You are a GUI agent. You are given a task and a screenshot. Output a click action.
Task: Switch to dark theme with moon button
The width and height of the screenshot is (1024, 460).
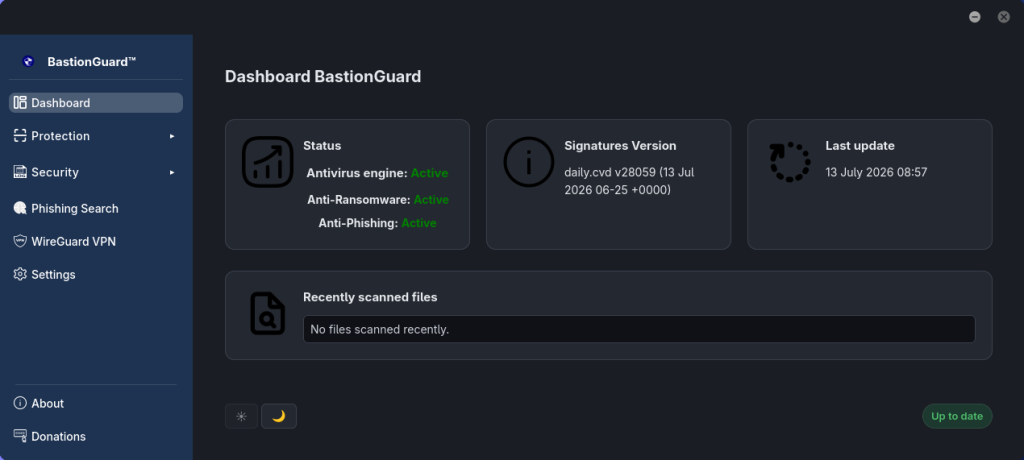point(279,416)
